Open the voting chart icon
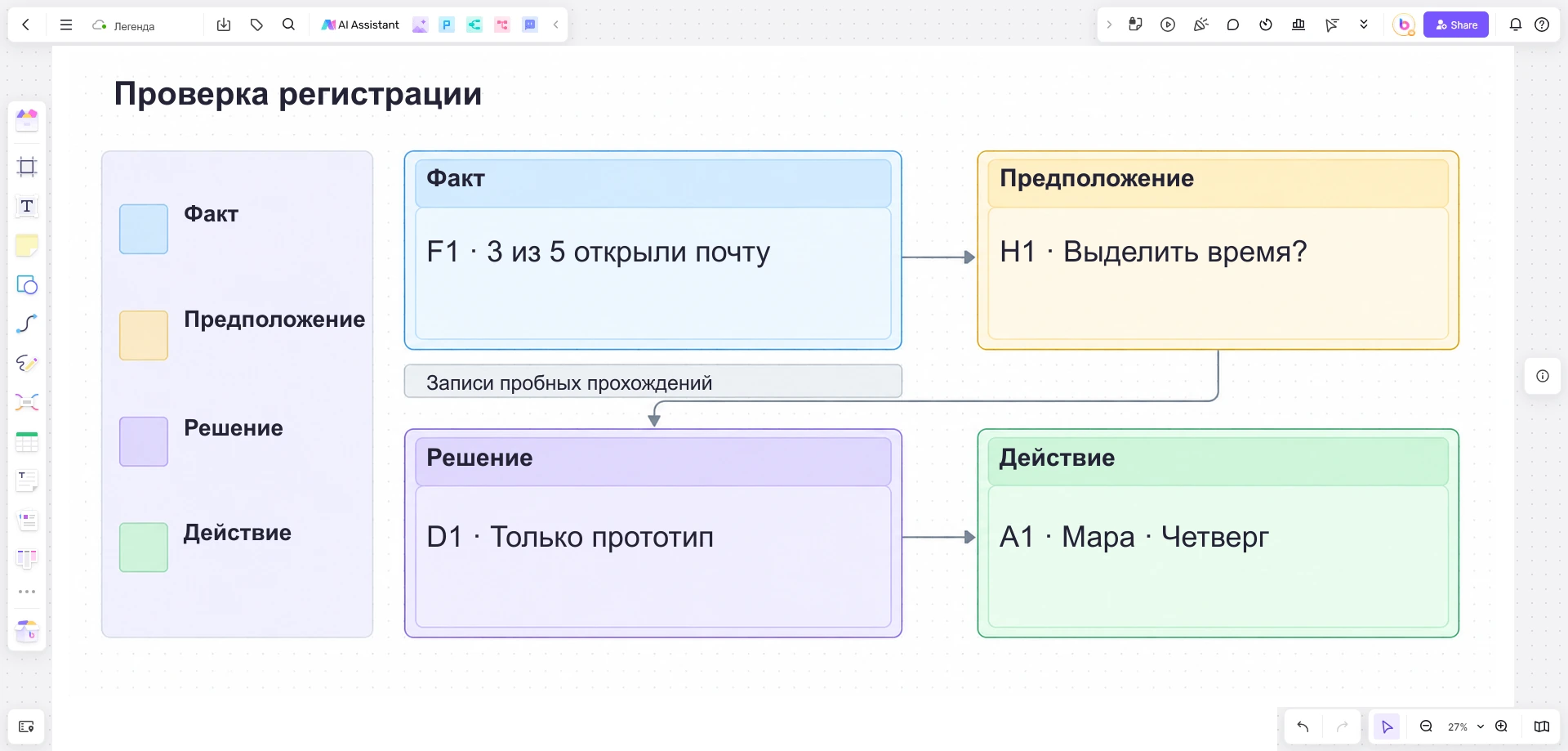Viewport: 1568px width, 751px height. point(1298,25)
